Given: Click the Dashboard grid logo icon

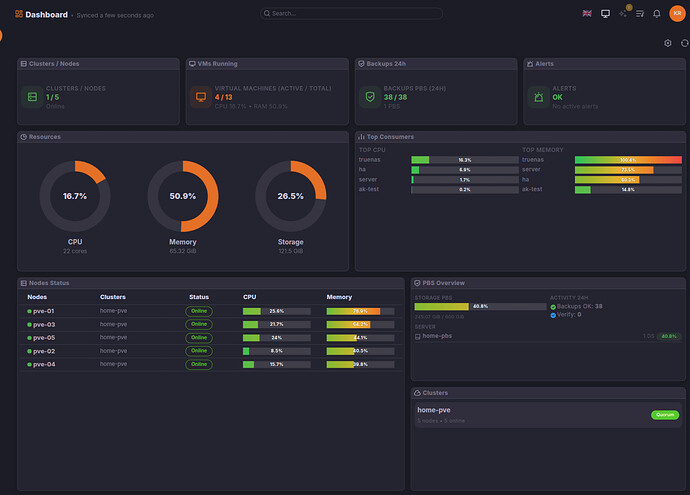Looking at the screenshot, I should pyautogui.click(x=19, y=15).
